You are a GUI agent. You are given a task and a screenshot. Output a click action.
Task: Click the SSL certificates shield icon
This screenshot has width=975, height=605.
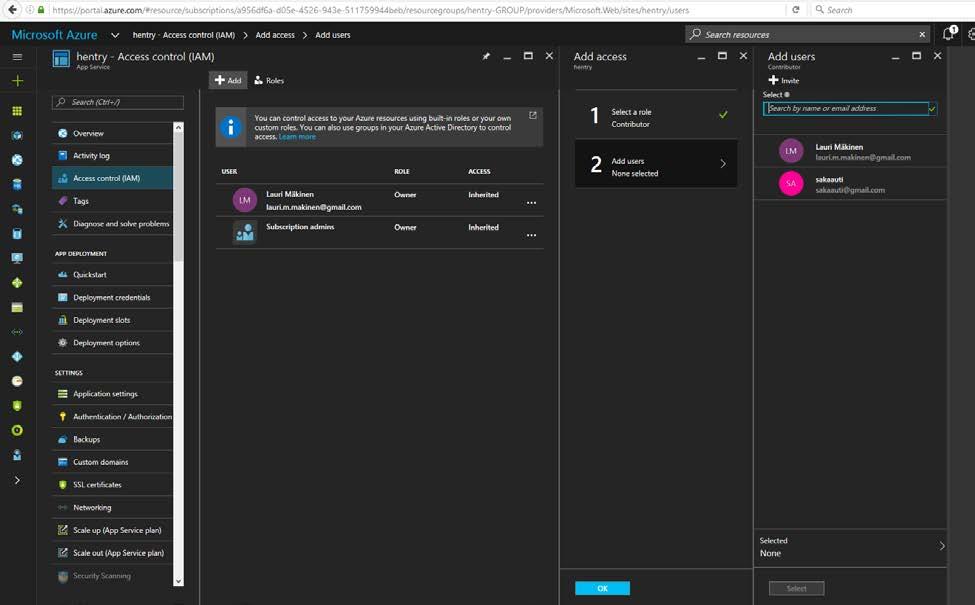tap(62, 484)
